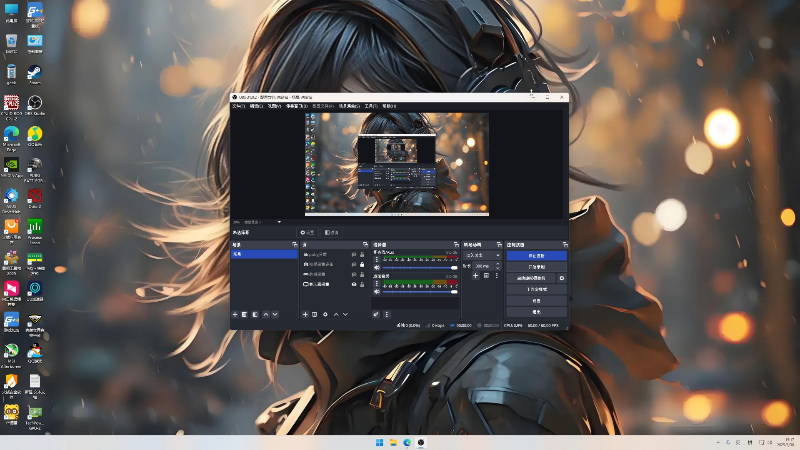This screenshot has height=450, width=800.
Task: Adjust the Desktop Audio volume slider
Action: click(419, 292)
